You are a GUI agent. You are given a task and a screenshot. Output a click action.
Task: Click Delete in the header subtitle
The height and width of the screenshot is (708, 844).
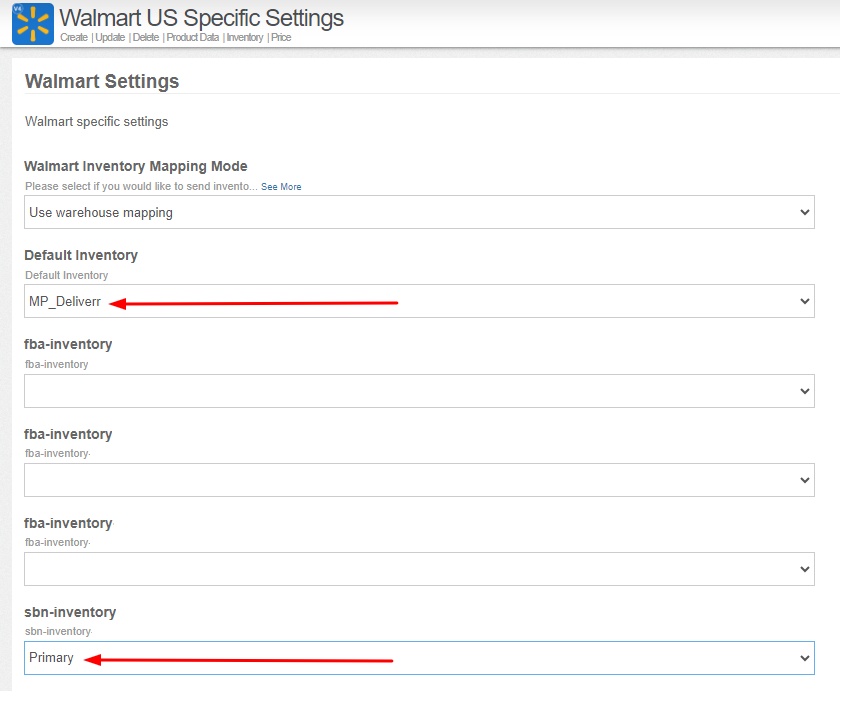pos(145,37)
